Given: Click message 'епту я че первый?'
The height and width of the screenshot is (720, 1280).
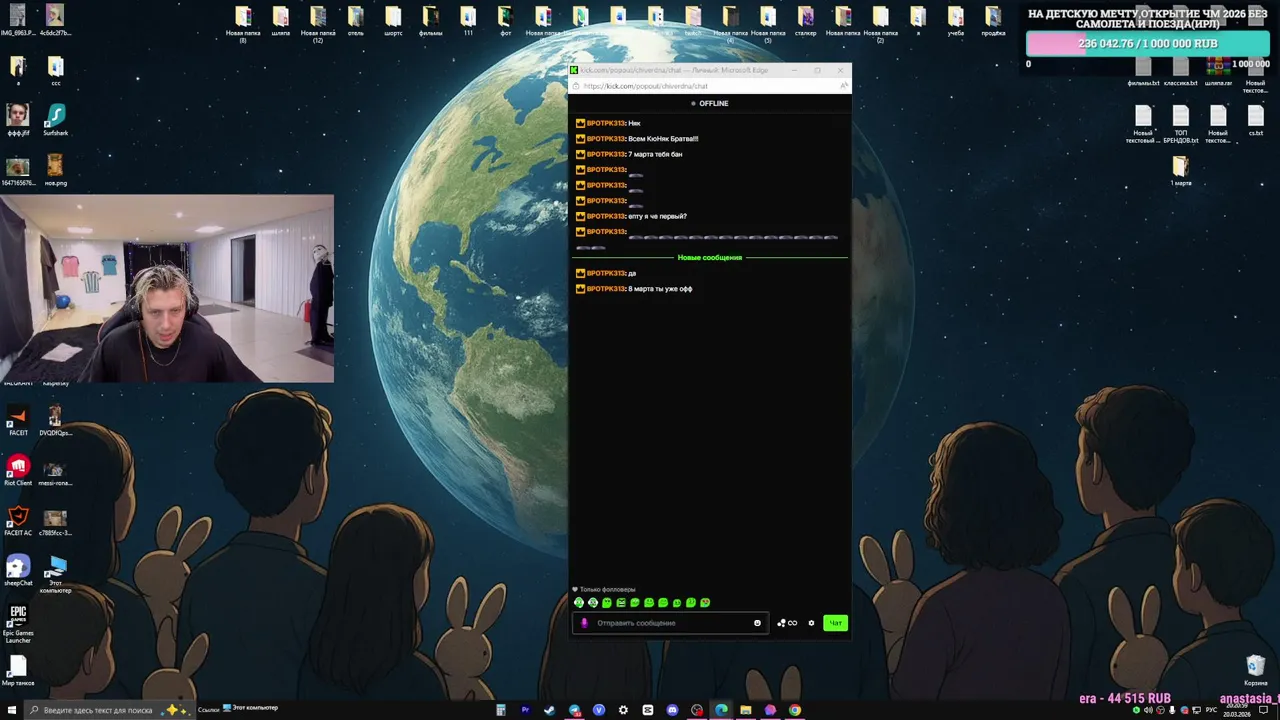Looking at the screenshot, I should [657, 216].
